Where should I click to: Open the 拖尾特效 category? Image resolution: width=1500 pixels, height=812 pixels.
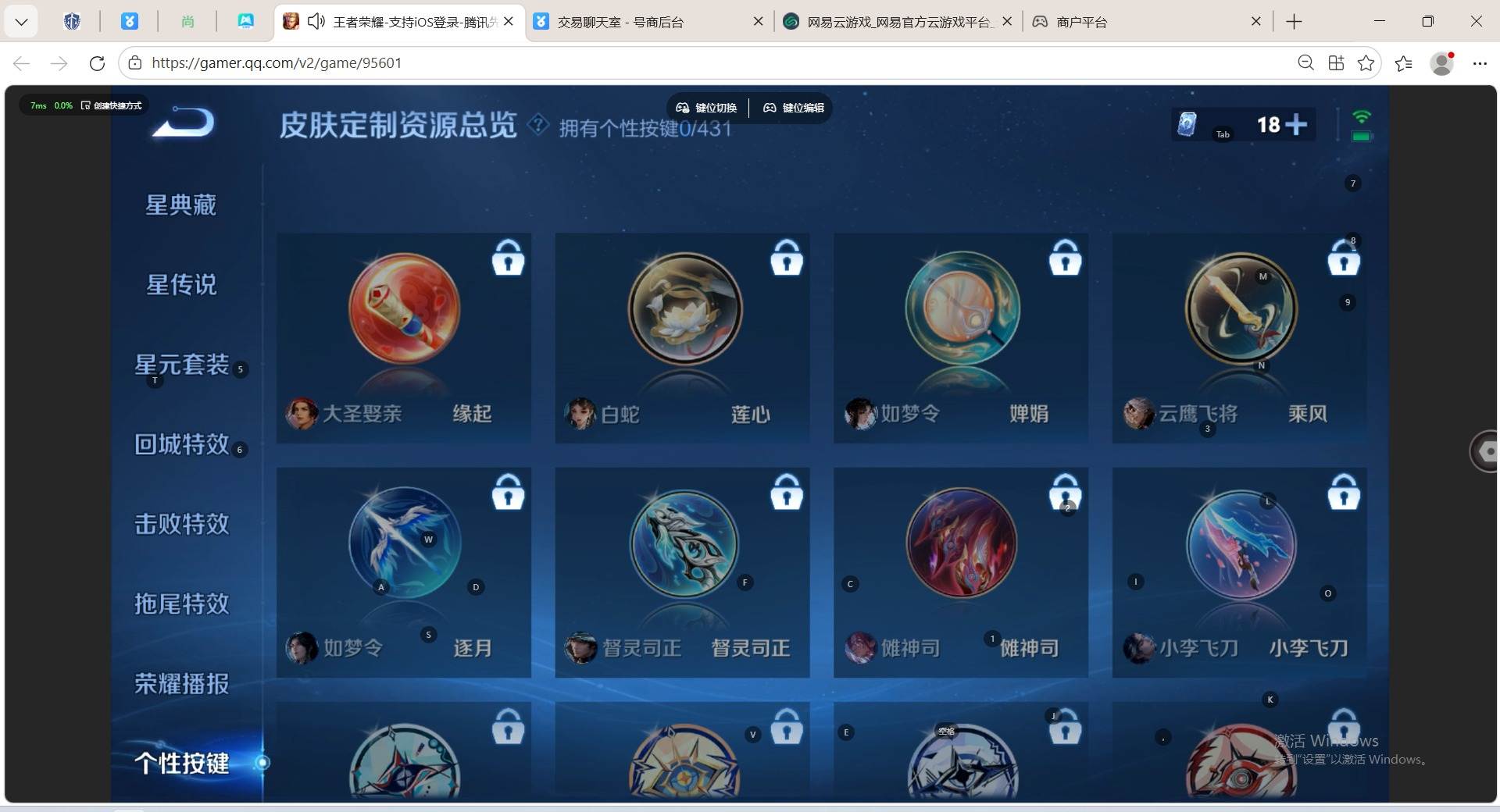(x=181, y=604)
